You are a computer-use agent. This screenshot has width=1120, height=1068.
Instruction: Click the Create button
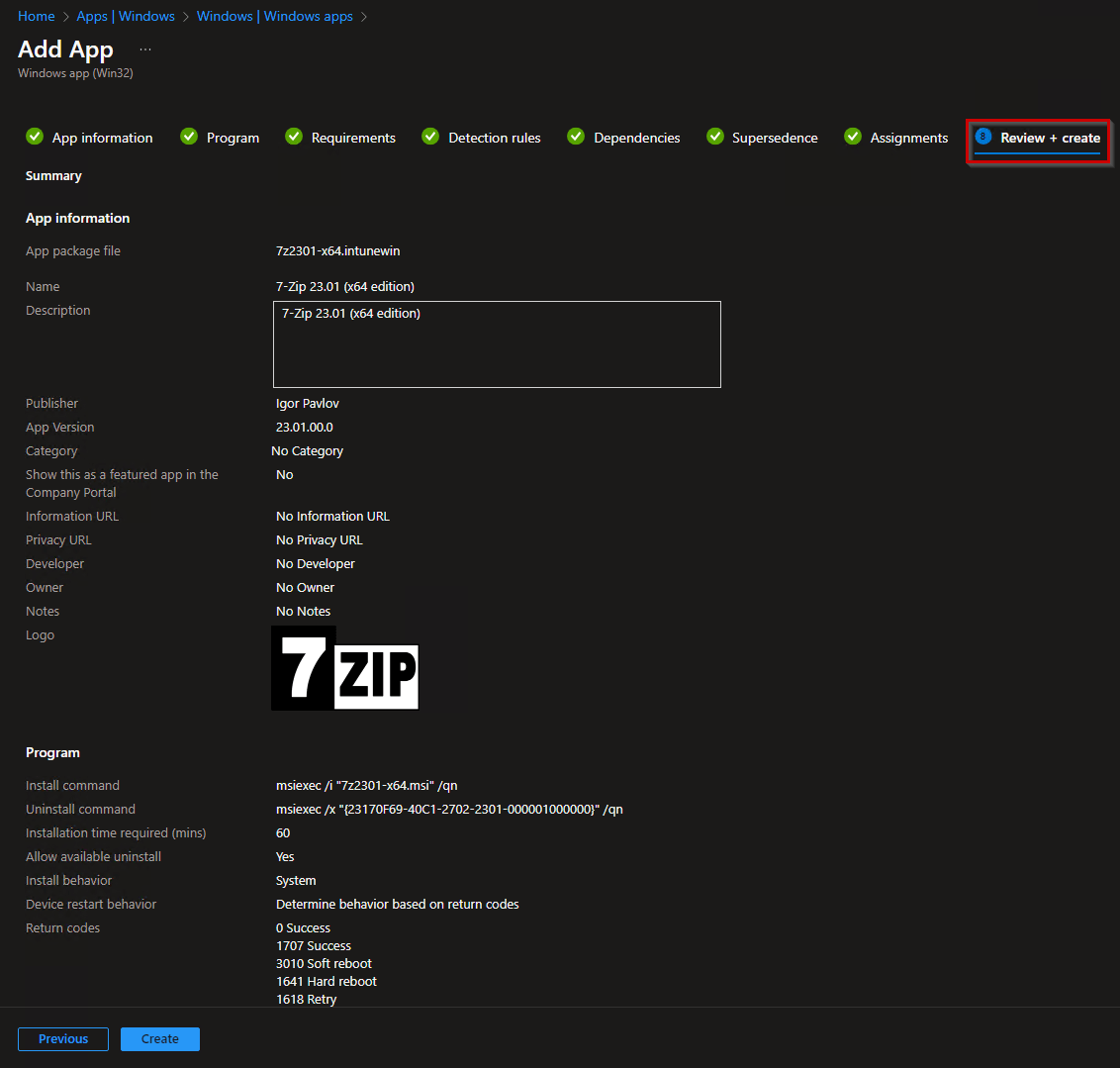coord(160,1038)
